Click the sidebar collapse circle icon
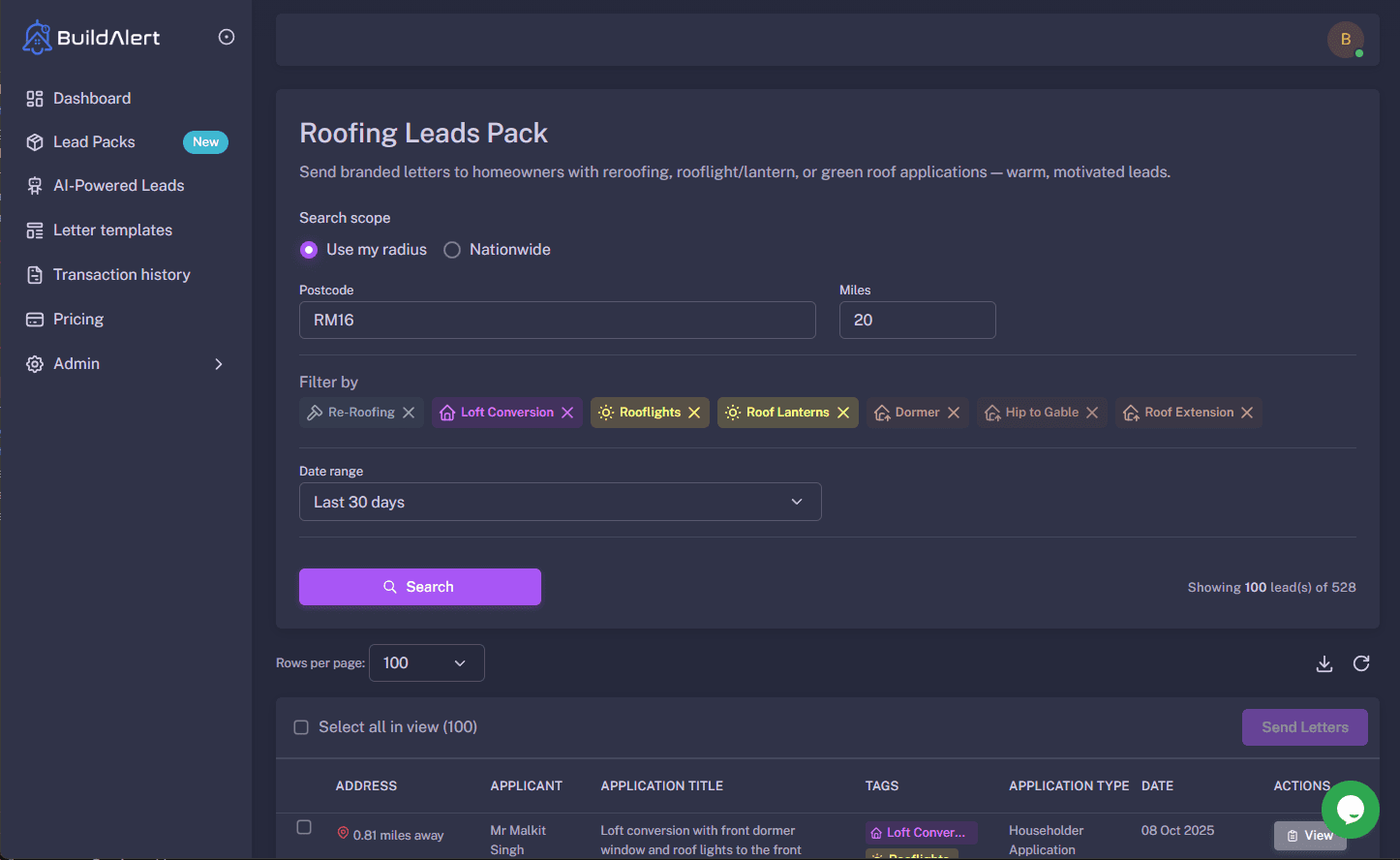This screenshot has height=860, width=1400. (x=227, y=37)
